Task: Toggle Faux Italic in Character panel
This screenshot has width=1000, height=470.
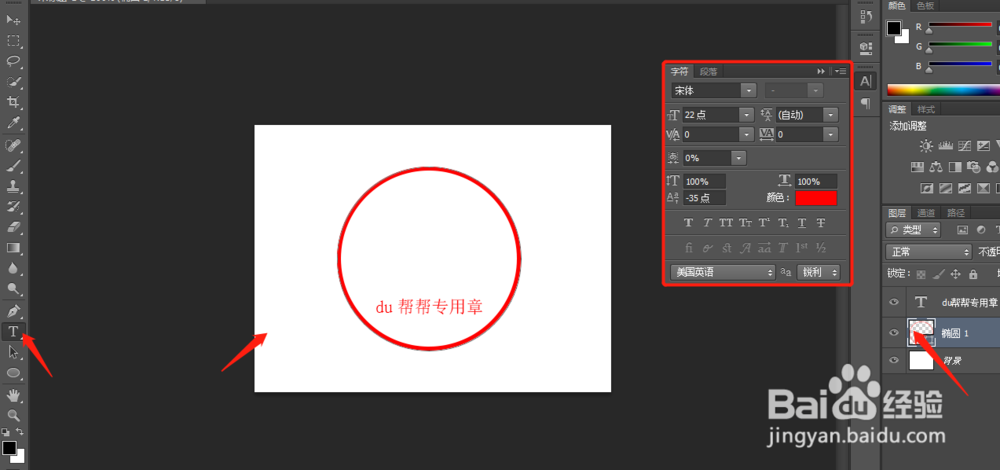Action: 707,223
